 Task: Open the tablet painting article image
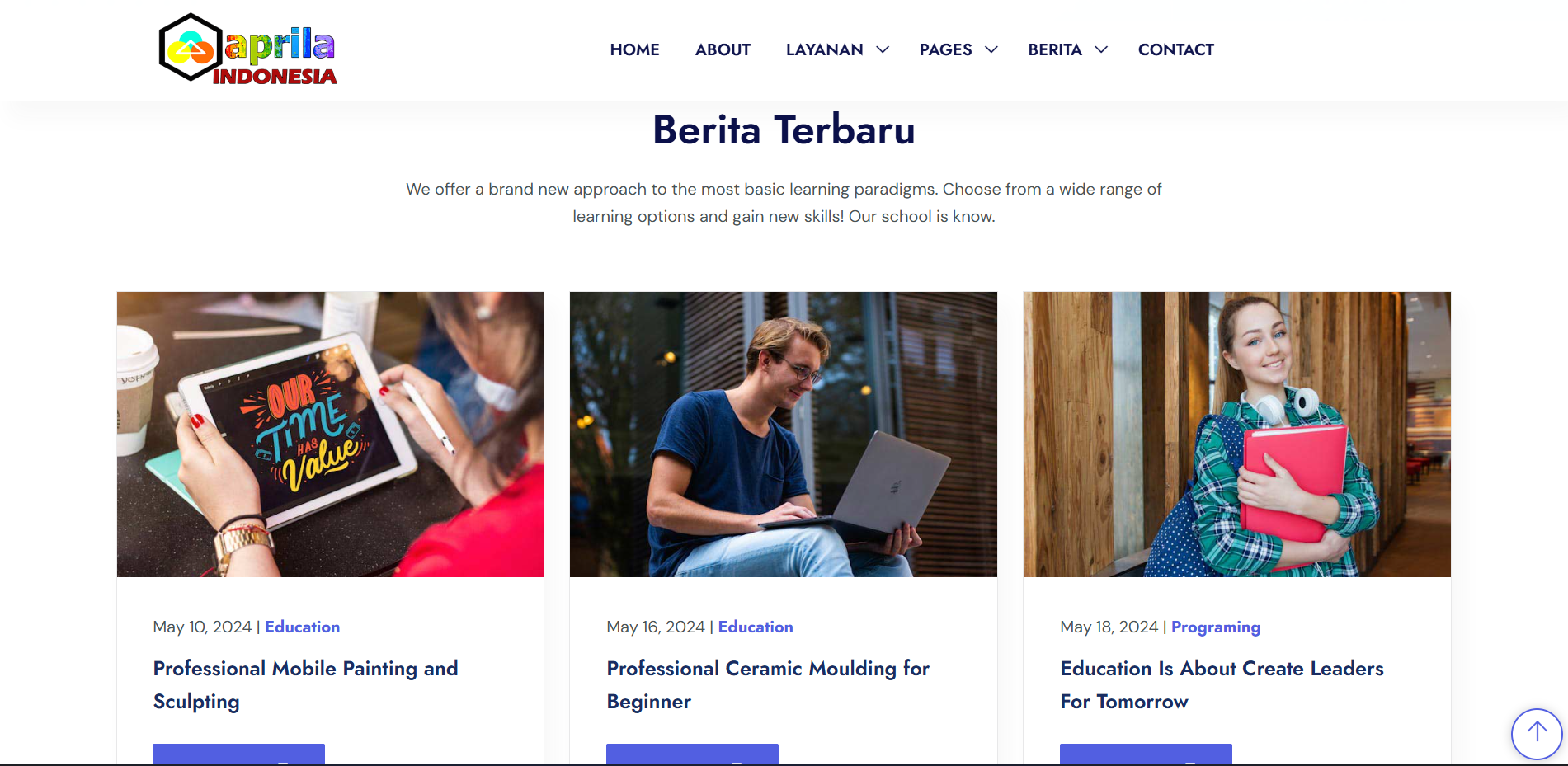330,434
